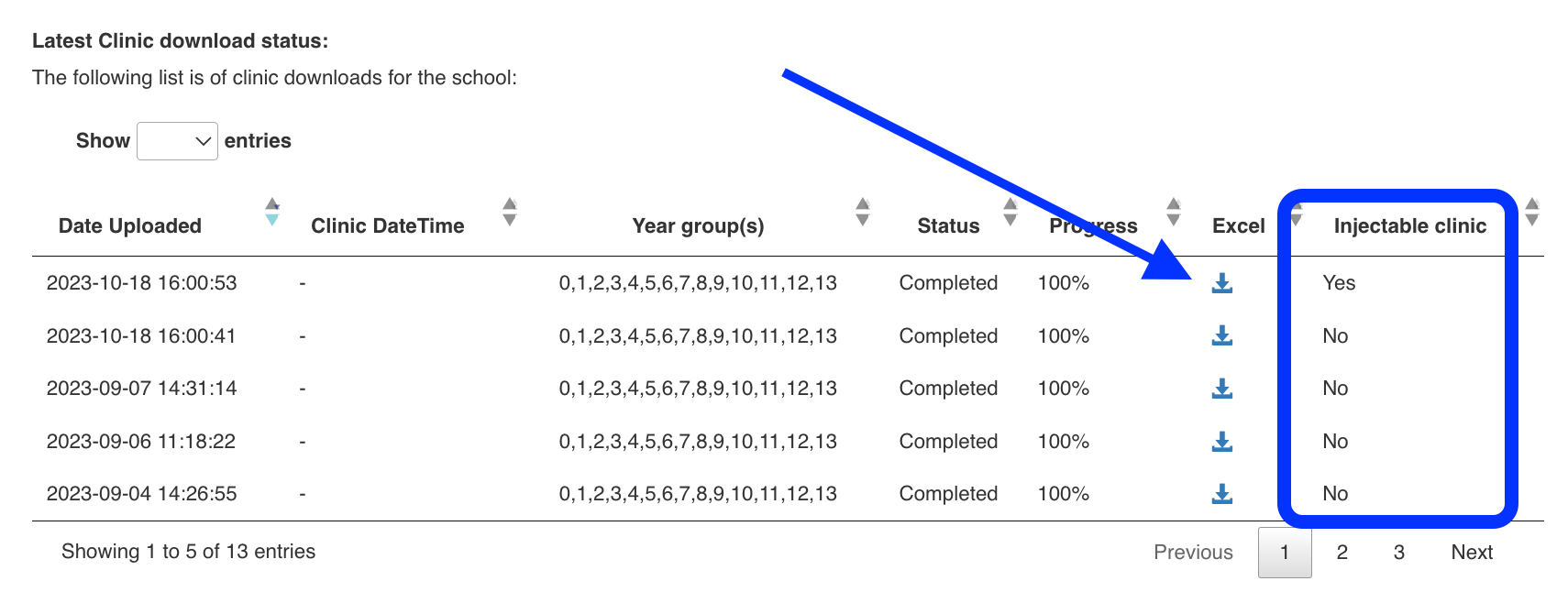Sort by Date Uploaded column arrows

coord(272,212)
